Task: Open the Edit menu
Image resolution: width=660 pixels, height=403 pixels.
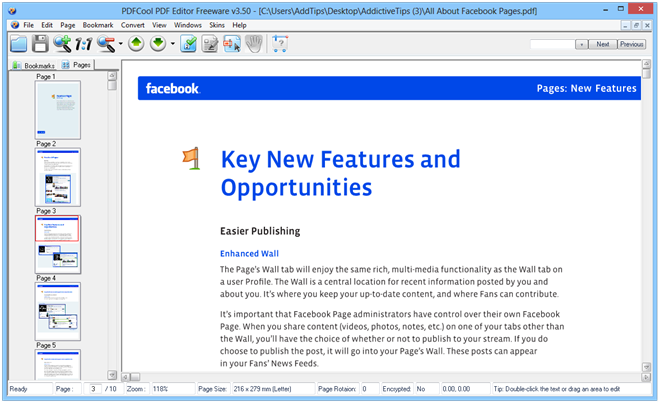Action: point(47,25)
